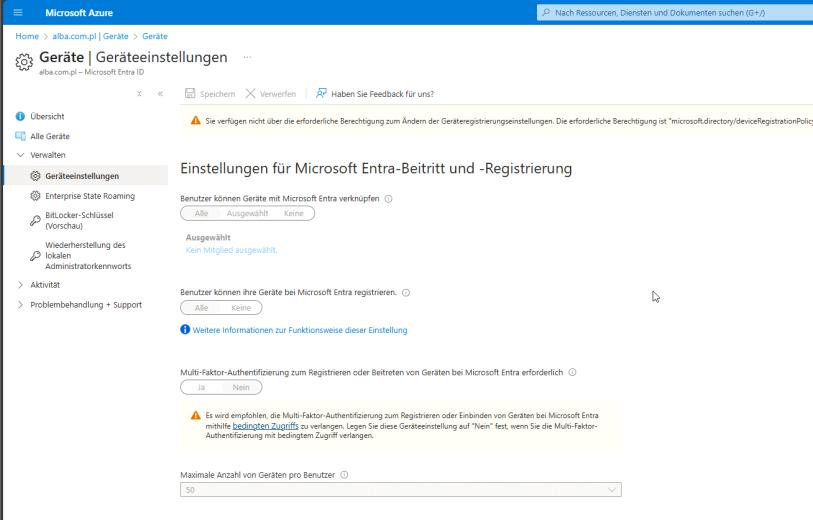Click the Alle Geräte devices icon
The image size is (813, 520).
[20, 136]
